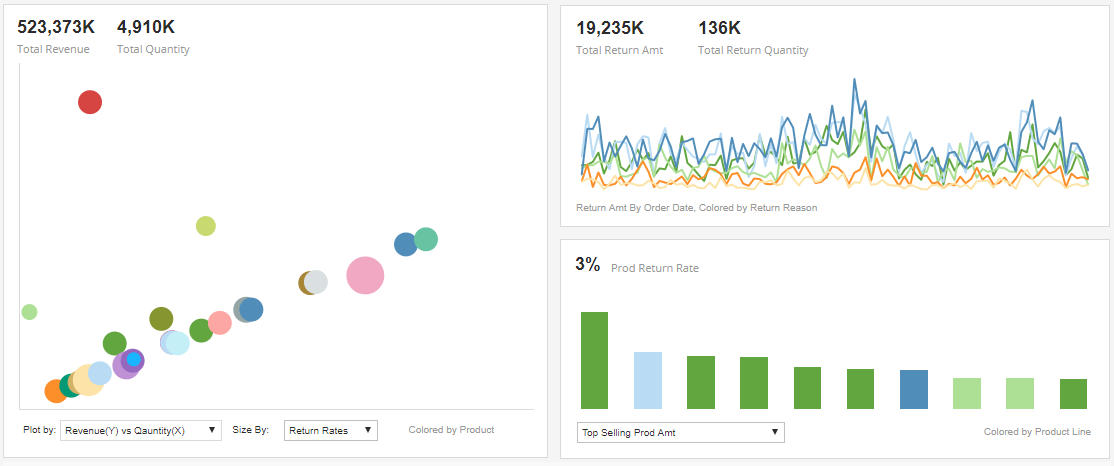1114x466 pixels.
Task: Click the dark blue bar in bar chart
Action: coord(914,389)
